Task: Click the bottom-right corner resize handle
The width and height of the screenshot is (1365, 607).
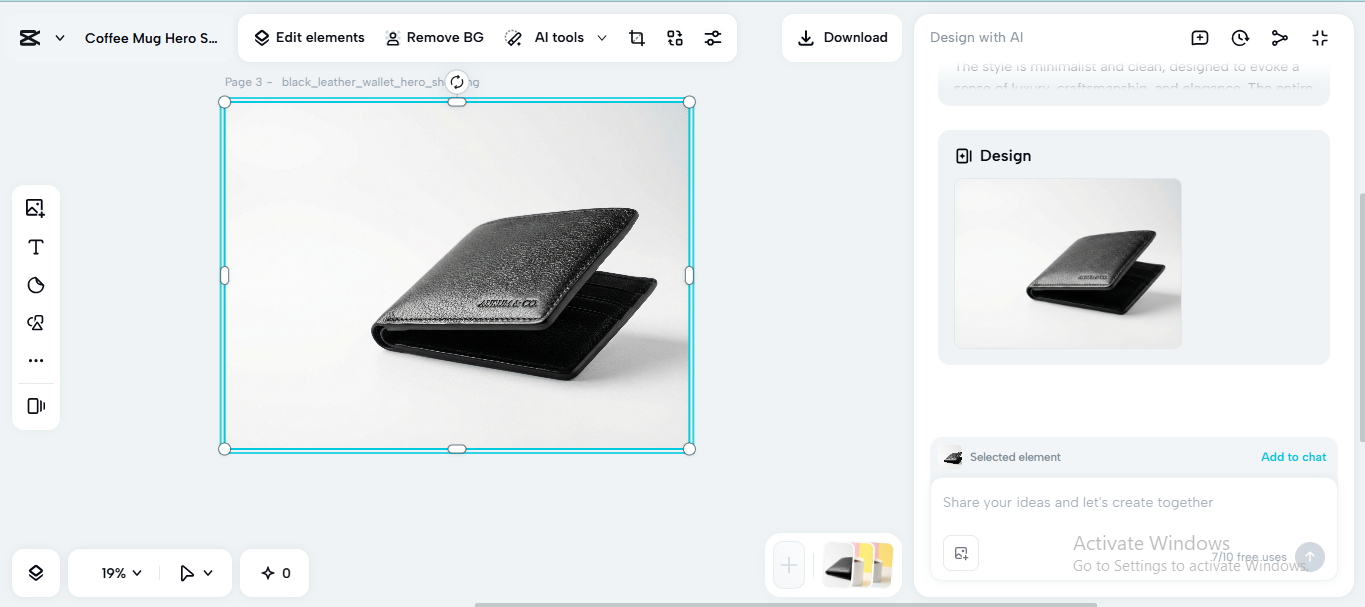Action: 689,449
